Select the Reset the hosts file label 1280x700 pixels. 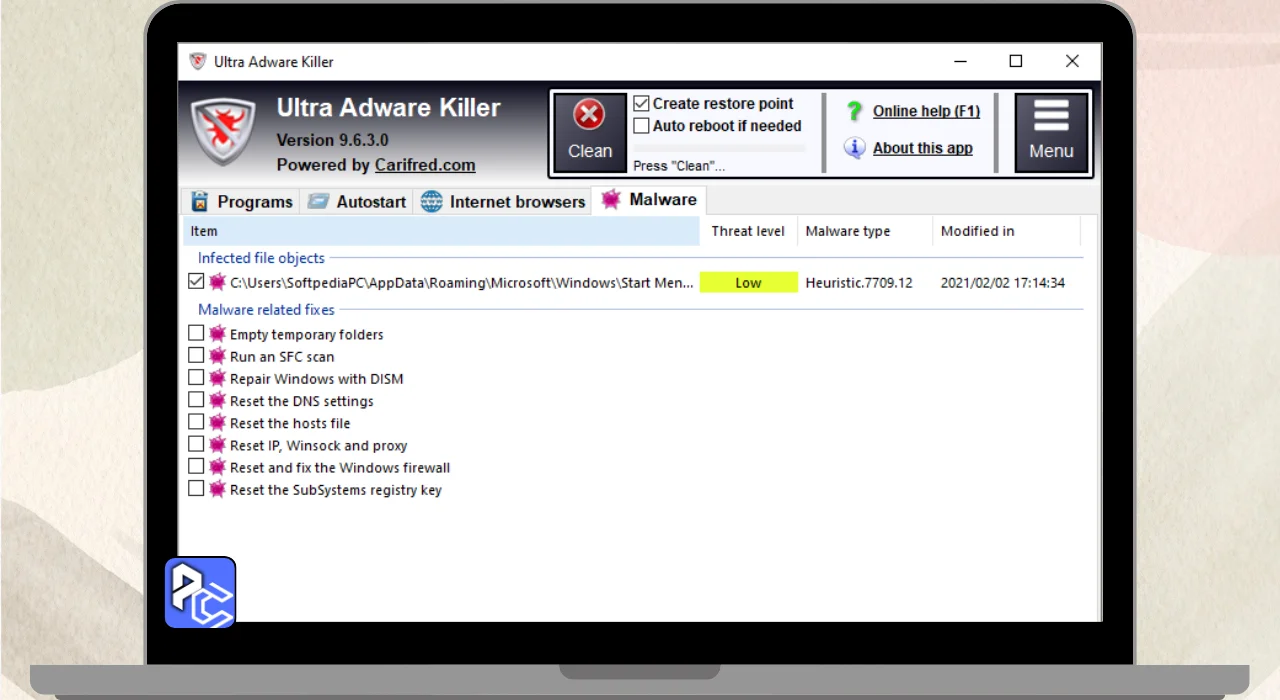point(290,423)
